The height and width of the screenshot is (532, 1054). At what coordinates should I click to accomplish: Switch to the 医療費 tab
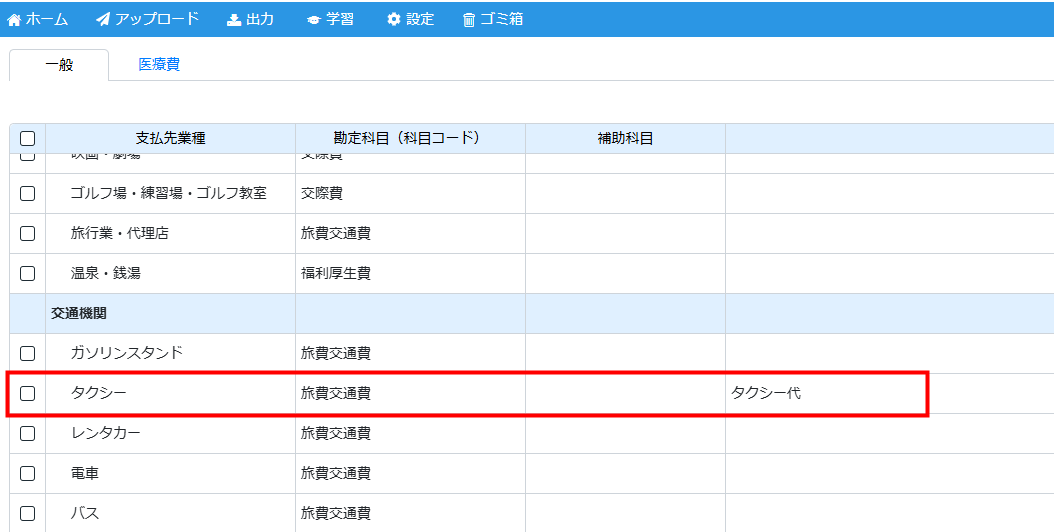[159, 65]
